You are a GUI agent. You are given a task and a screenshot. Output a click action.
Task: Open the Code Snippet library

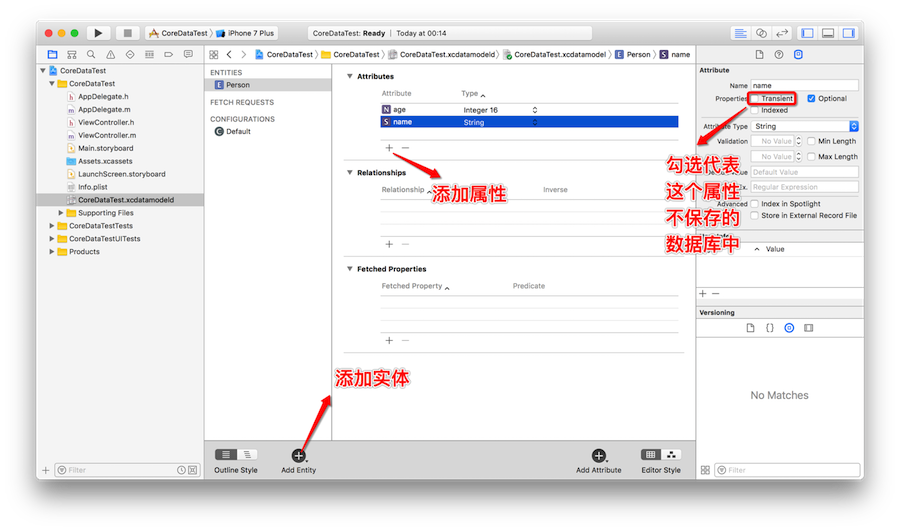tap(770, 328)
